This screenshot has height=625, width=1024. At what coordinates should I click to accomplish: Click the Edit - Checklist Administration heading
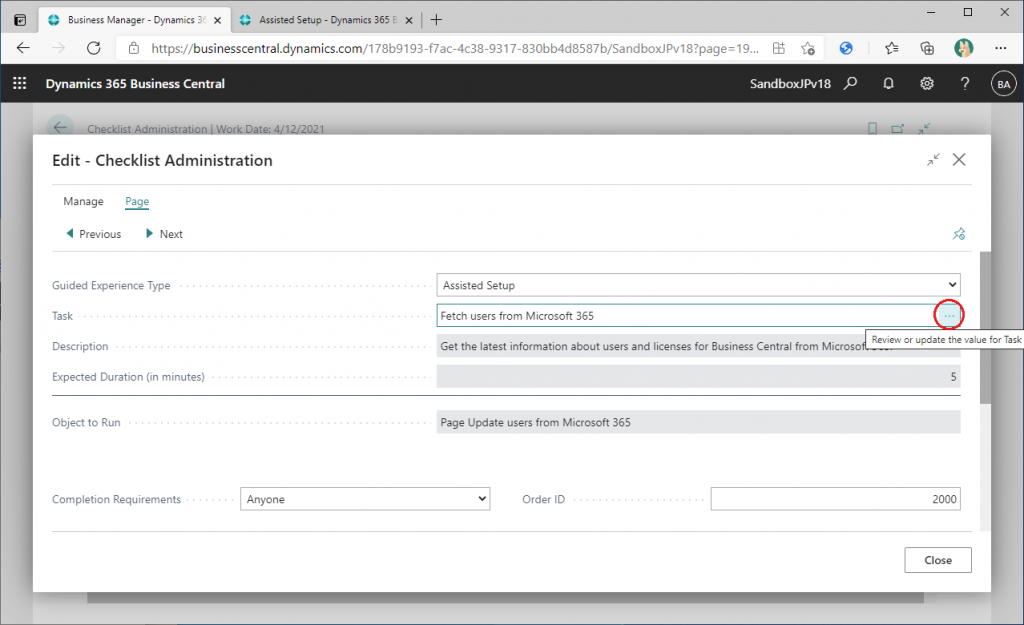point(162,160)
